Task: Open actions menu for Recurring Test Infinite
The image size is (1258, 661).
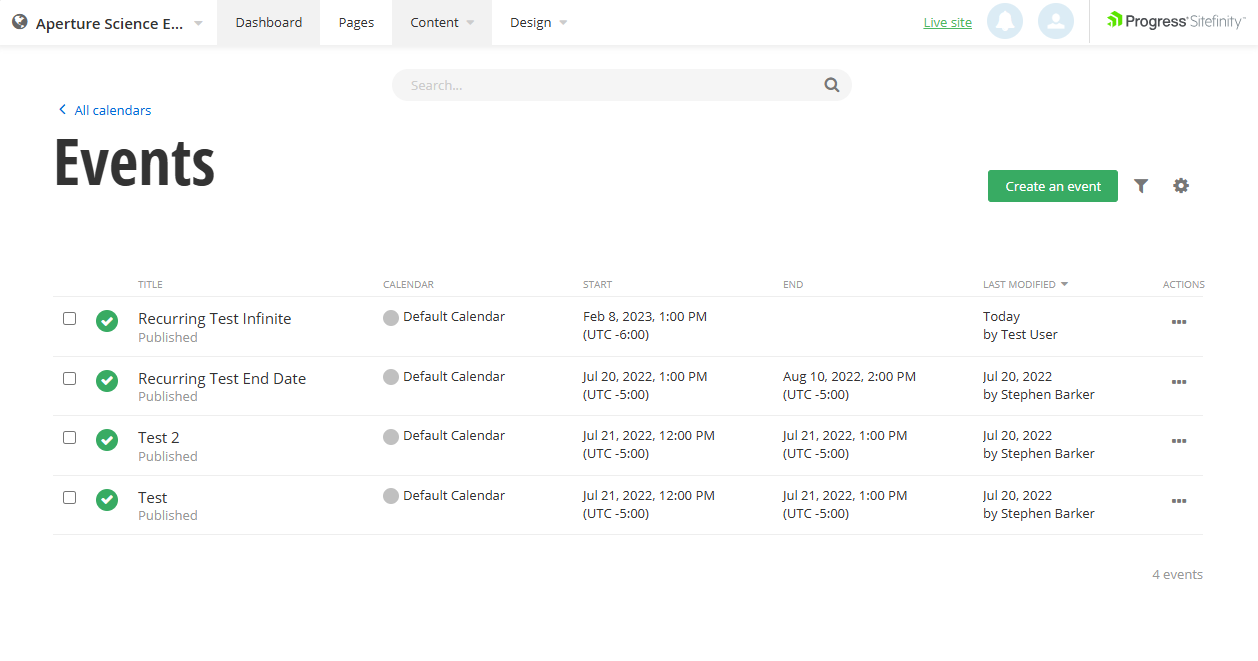Action: coord(1179,322)
